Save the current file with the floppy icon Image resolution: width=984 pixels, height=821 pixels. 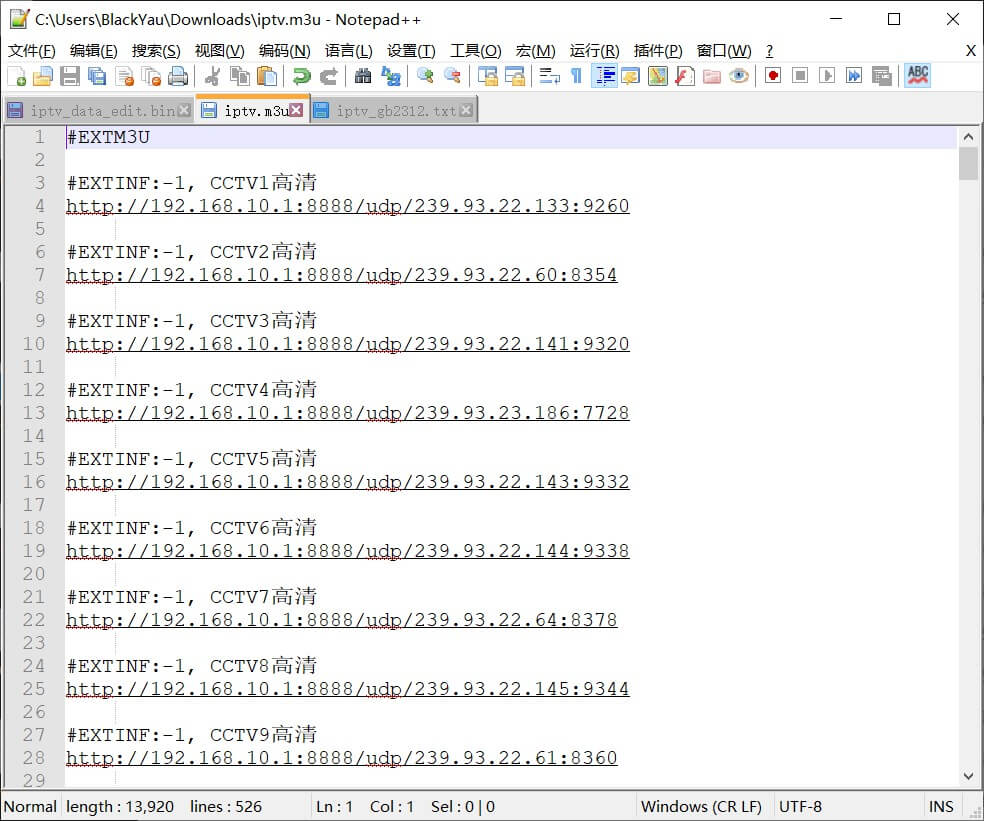(x=70, y=77)
